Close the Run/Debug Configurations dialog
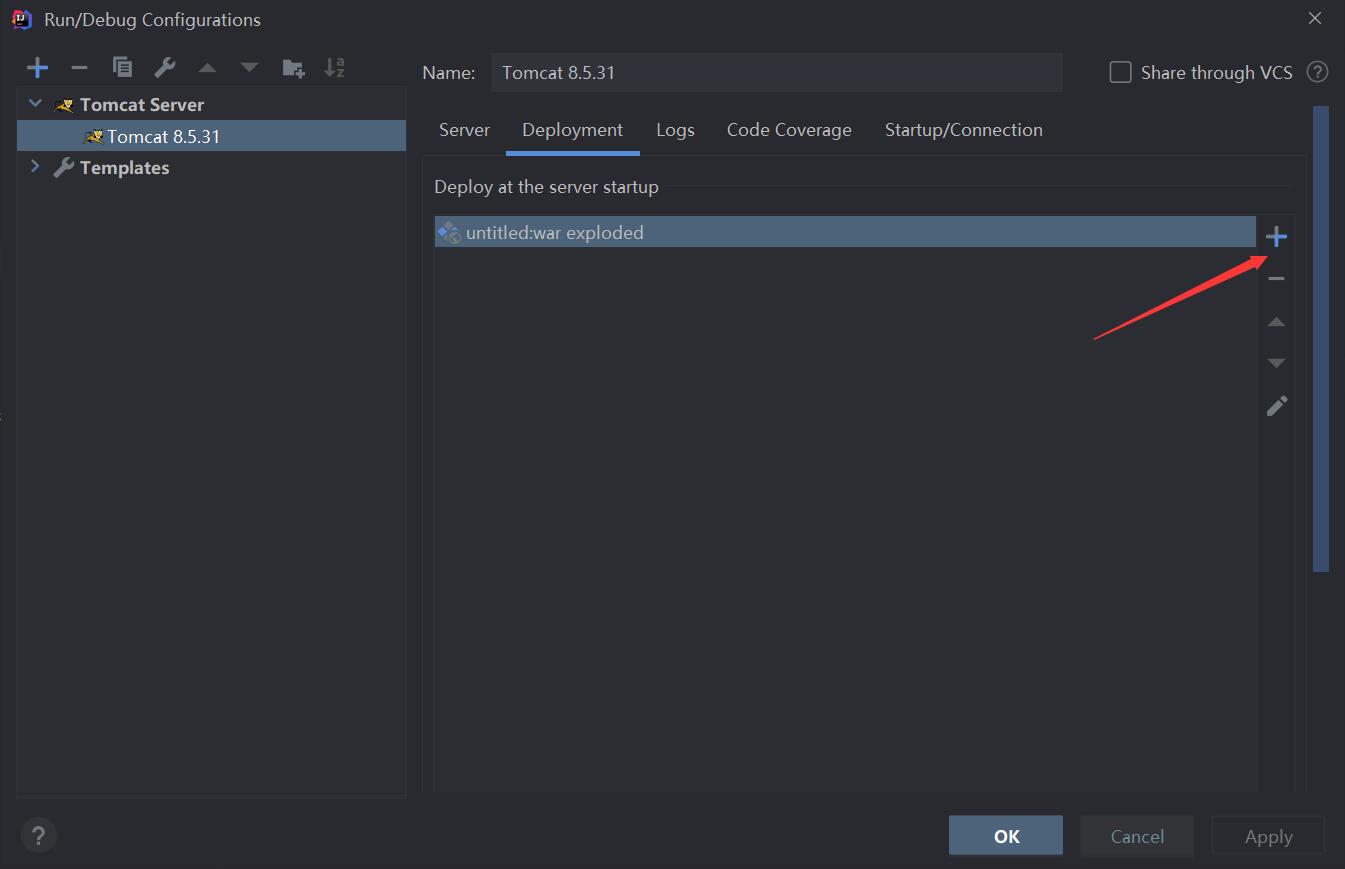The height and width of the screenshot is (869, 1345). [1315, 18]
